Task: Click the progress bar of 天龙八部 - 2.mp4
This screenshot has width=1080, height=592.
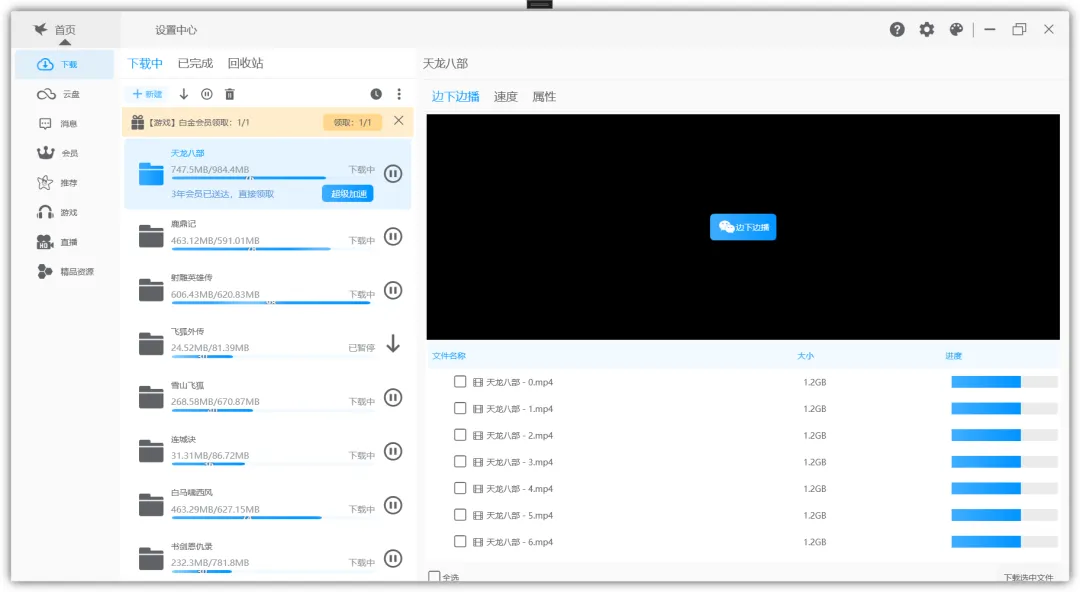Action: (1003, 436)
